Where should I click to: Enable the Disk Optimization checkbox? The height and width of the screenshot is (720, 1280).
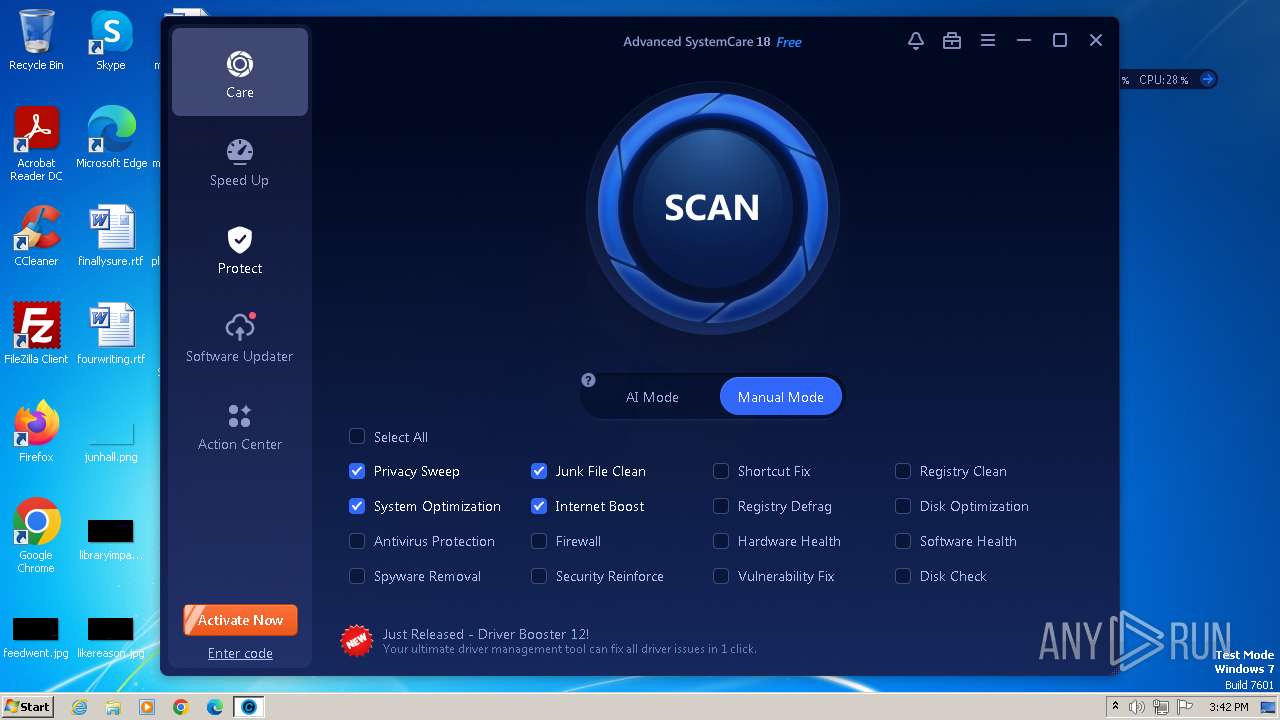[903, 505]
